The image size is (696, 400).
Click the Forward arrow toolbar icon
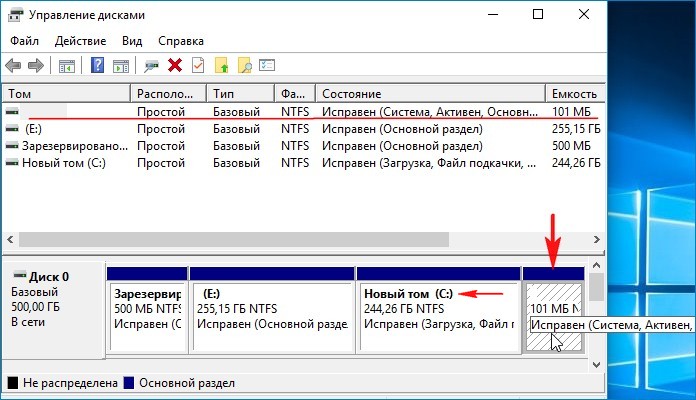point(36,66)
